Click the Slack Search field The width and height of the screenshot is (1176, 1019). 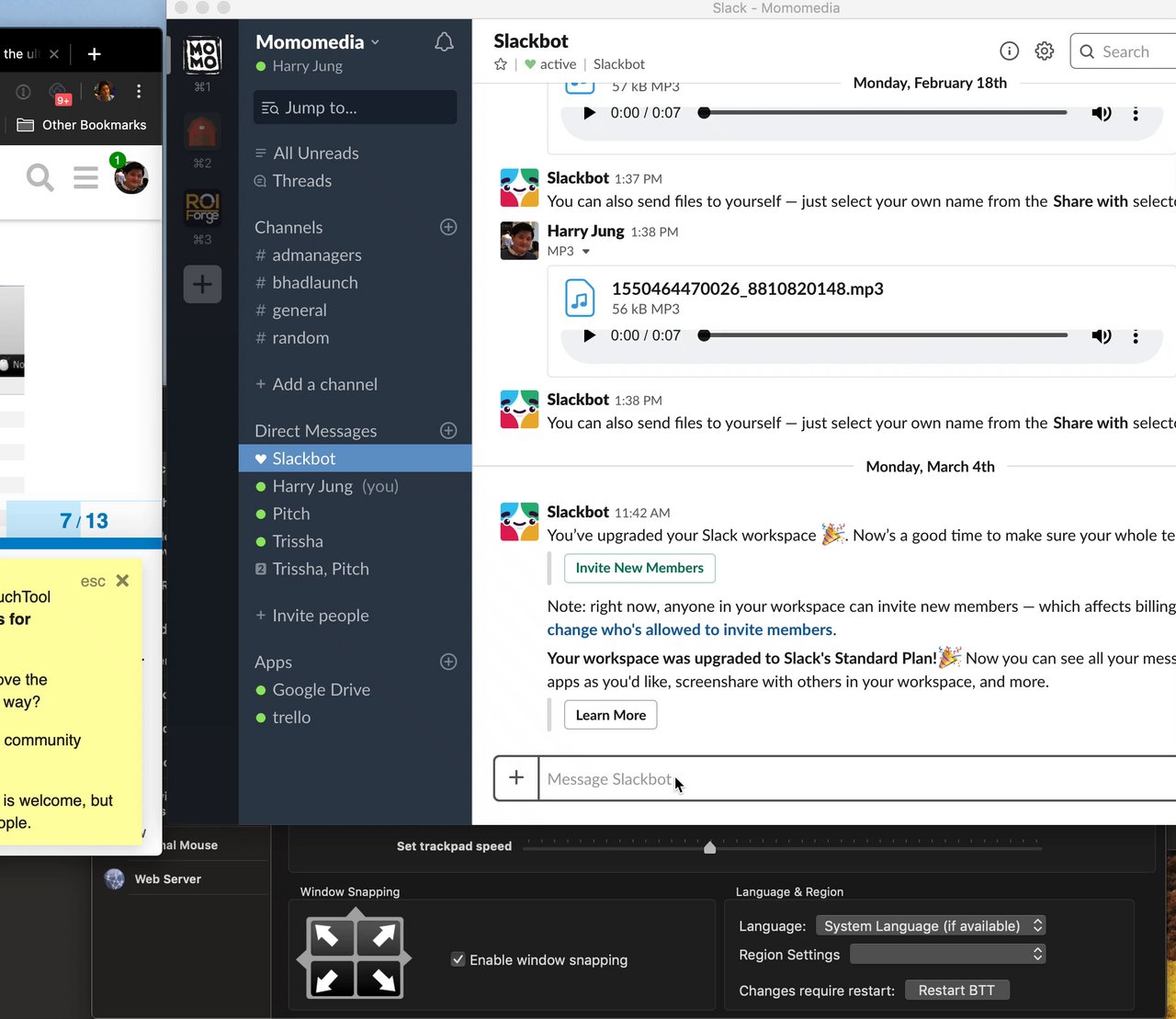[1125, 51]
